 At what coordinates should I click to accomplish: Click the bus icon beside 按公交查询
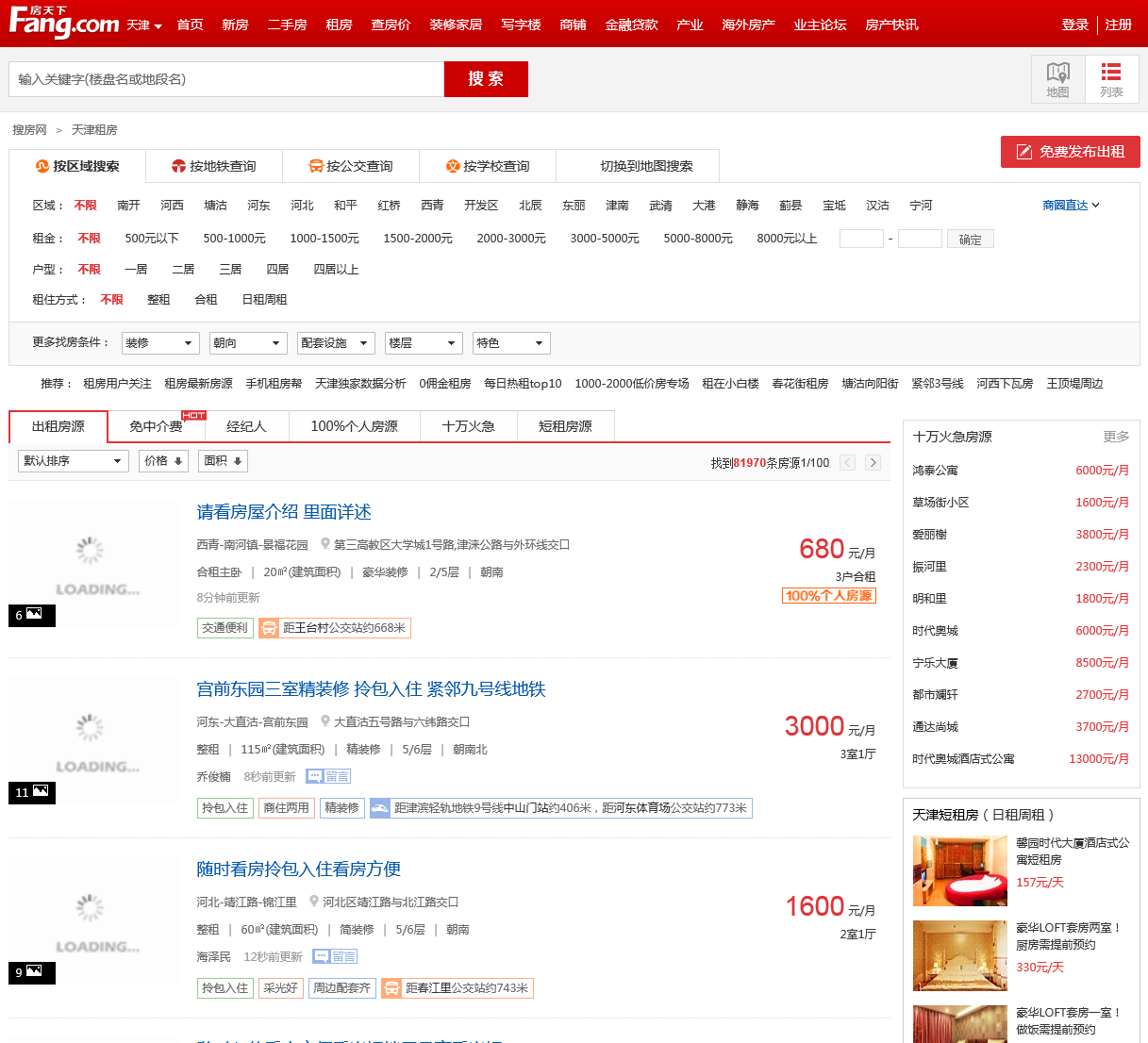click(x=316, y=166)
